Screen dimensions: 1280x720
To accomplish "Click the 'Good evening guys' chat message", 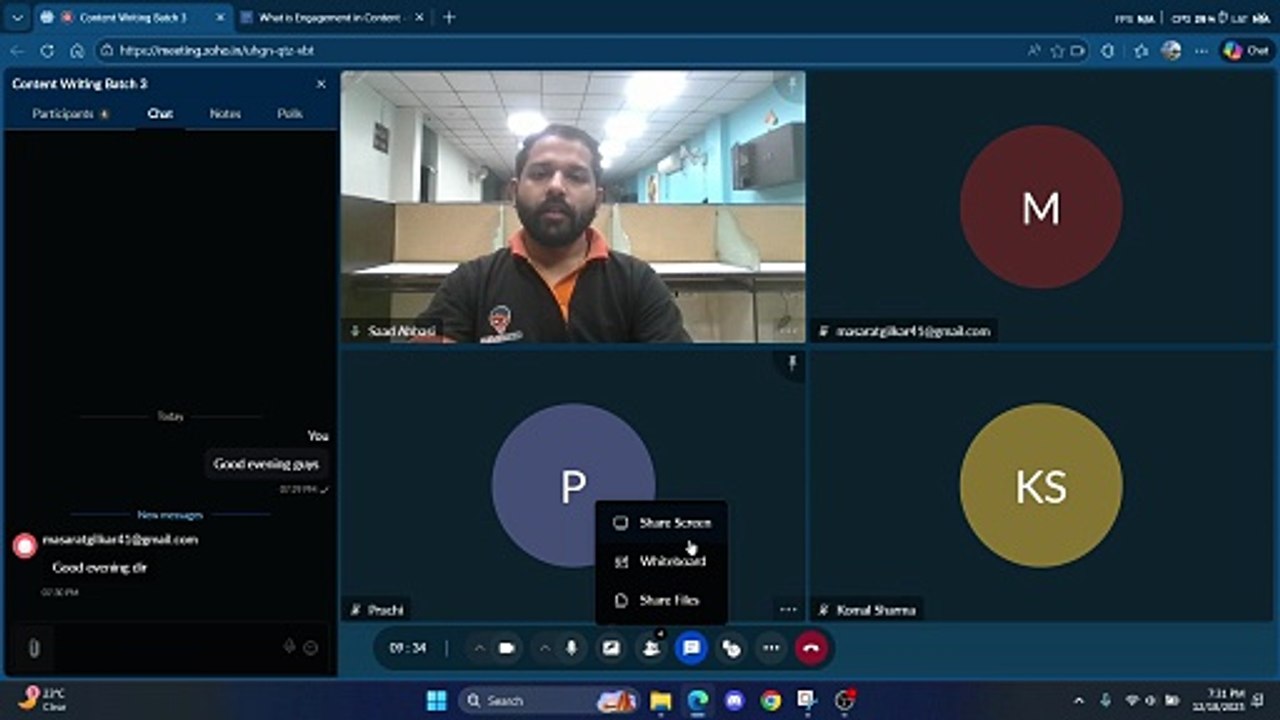I will [266, 464].
